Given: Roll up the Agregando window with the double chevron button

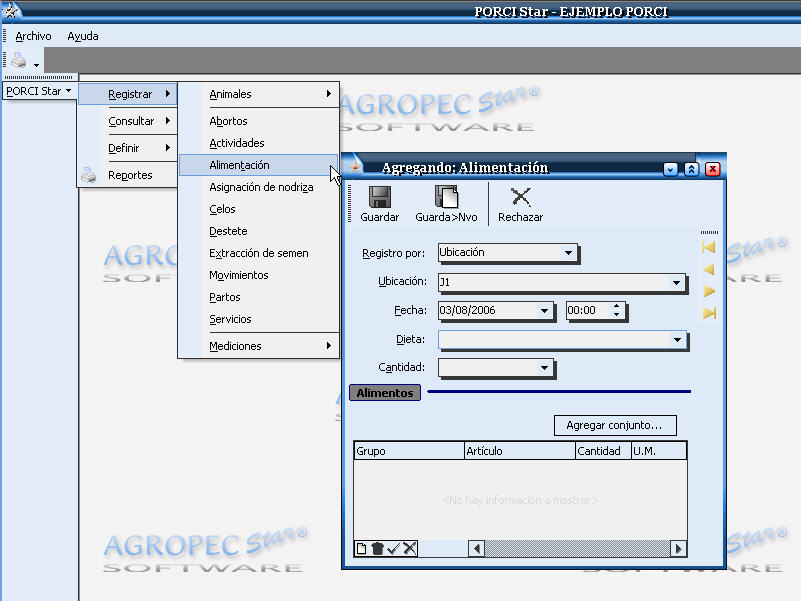Looking at the screenshot, I should pos(691,169).
